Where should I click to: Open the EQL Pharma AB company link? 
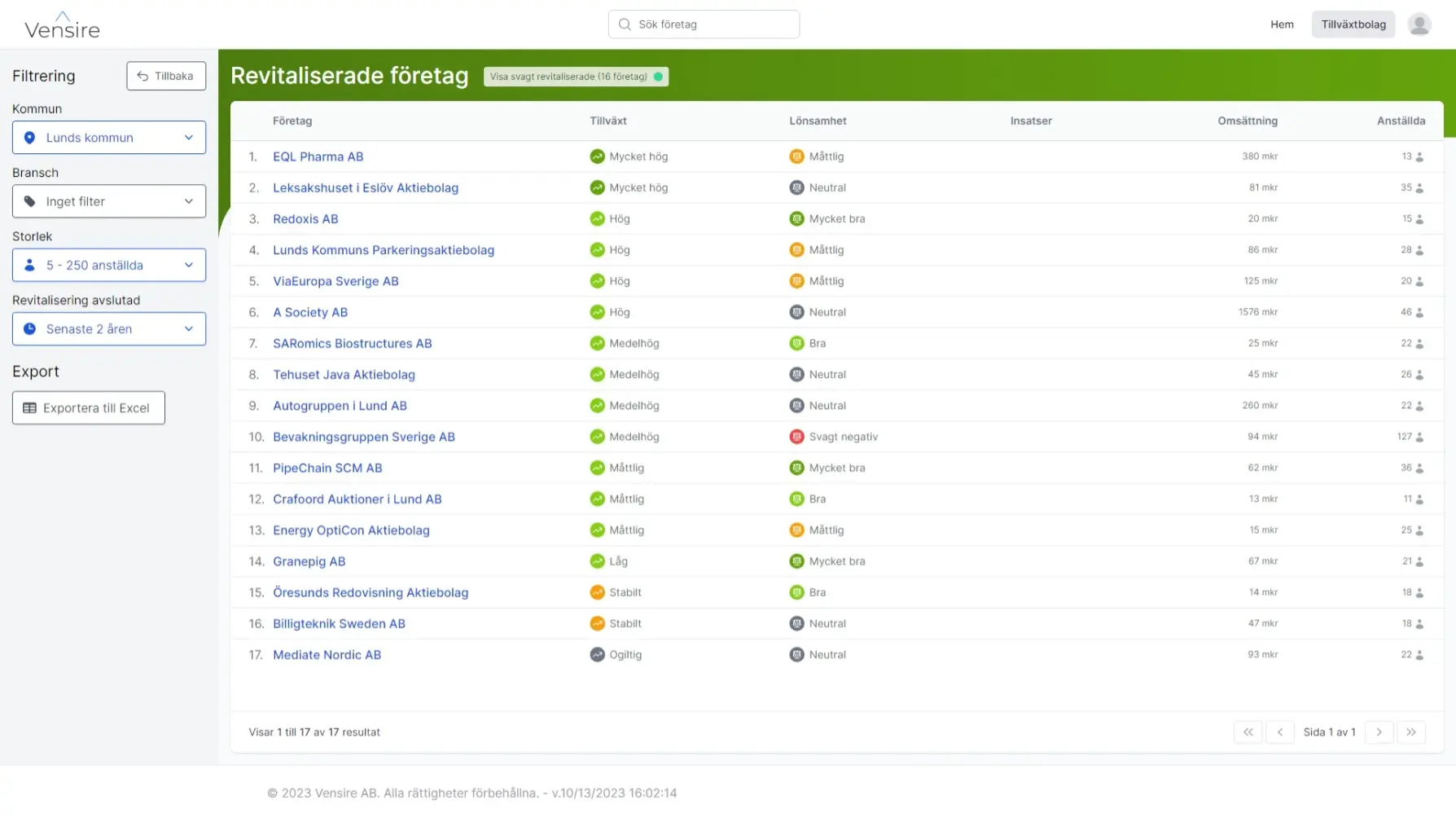click(318, 156)
